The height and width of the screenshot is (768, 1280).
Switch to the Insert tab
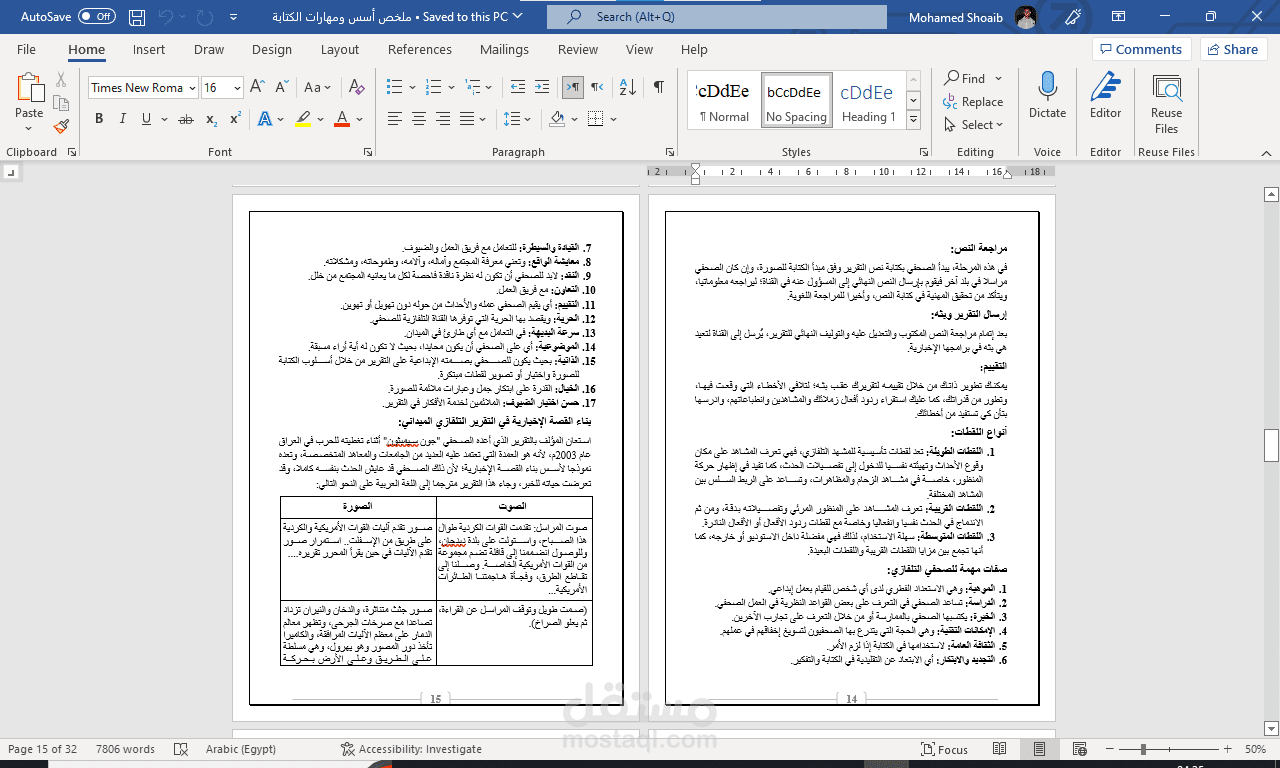(x=149, y=49)
